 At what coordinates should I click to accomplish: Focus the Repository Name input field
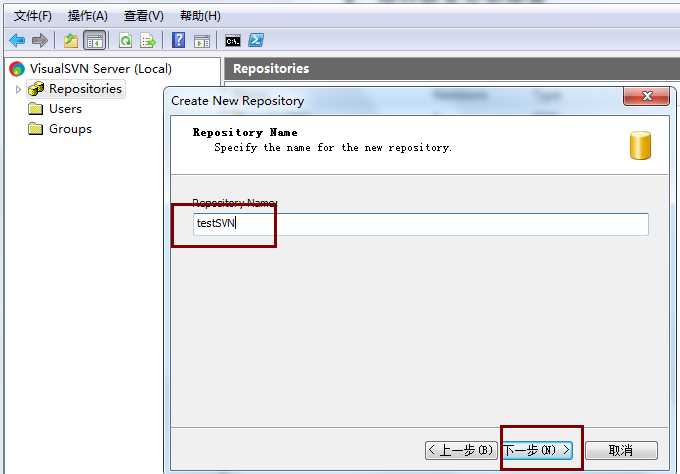[421, 224]
